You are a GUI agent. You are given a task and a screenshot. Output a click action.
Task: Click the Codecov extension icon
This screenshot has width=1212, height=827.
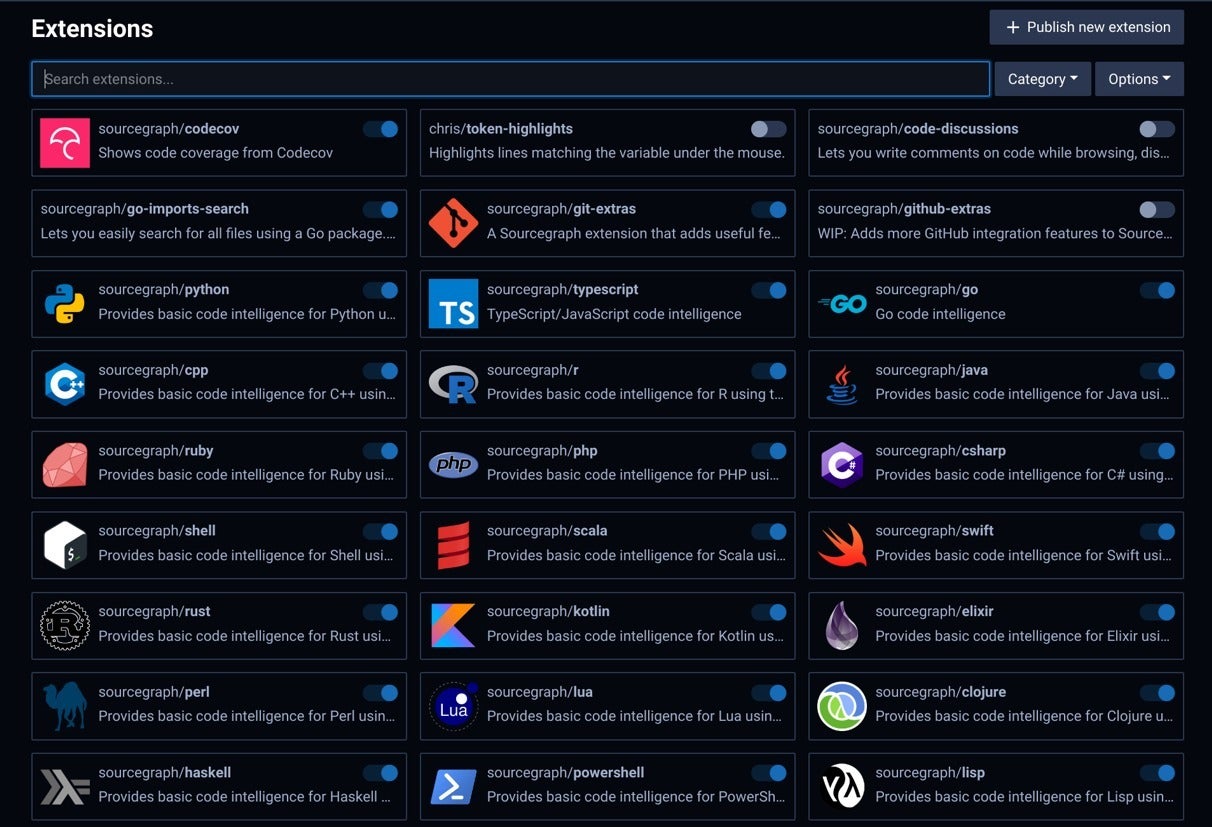pos(65,143)
